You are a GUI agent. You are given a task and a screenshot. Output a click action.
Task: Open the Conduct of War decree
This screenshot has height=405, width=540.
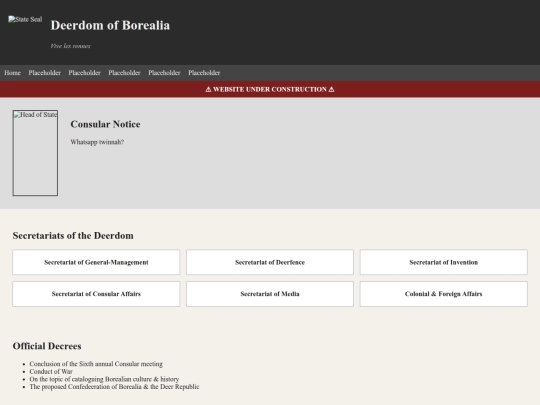(51, 371)
